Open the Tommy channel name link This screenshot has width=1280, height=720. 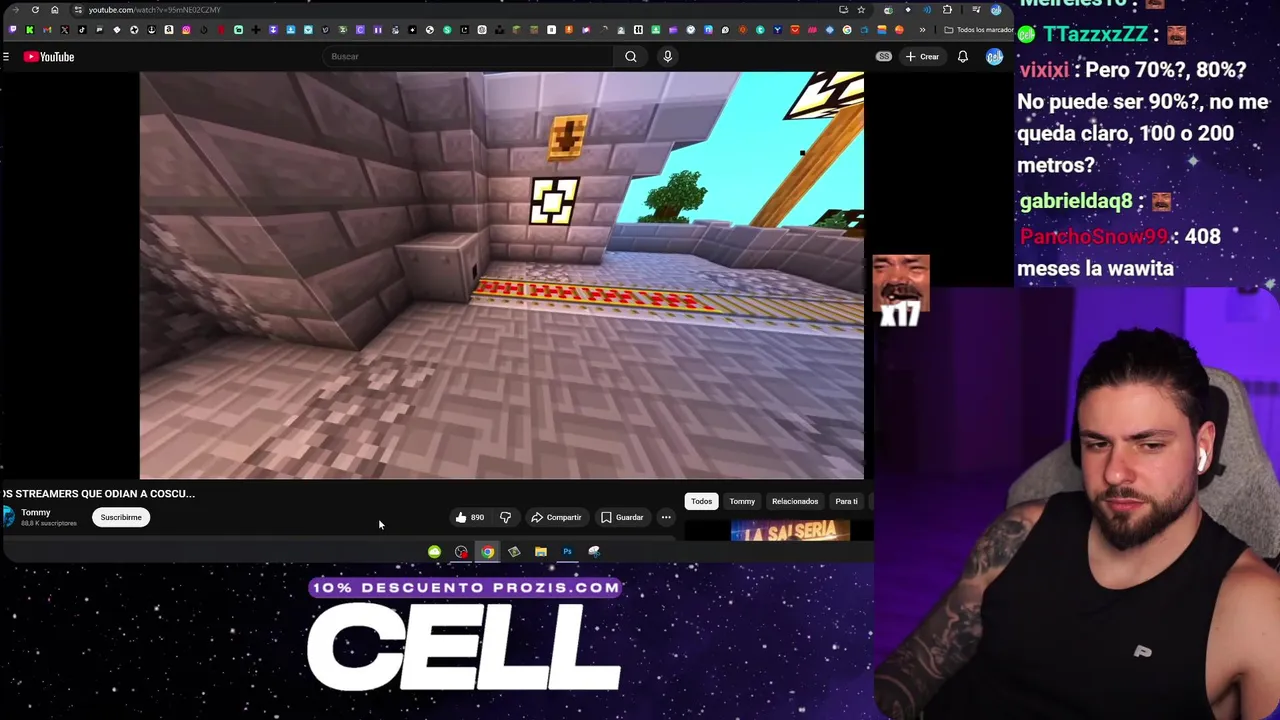click(x=36, y=513)
